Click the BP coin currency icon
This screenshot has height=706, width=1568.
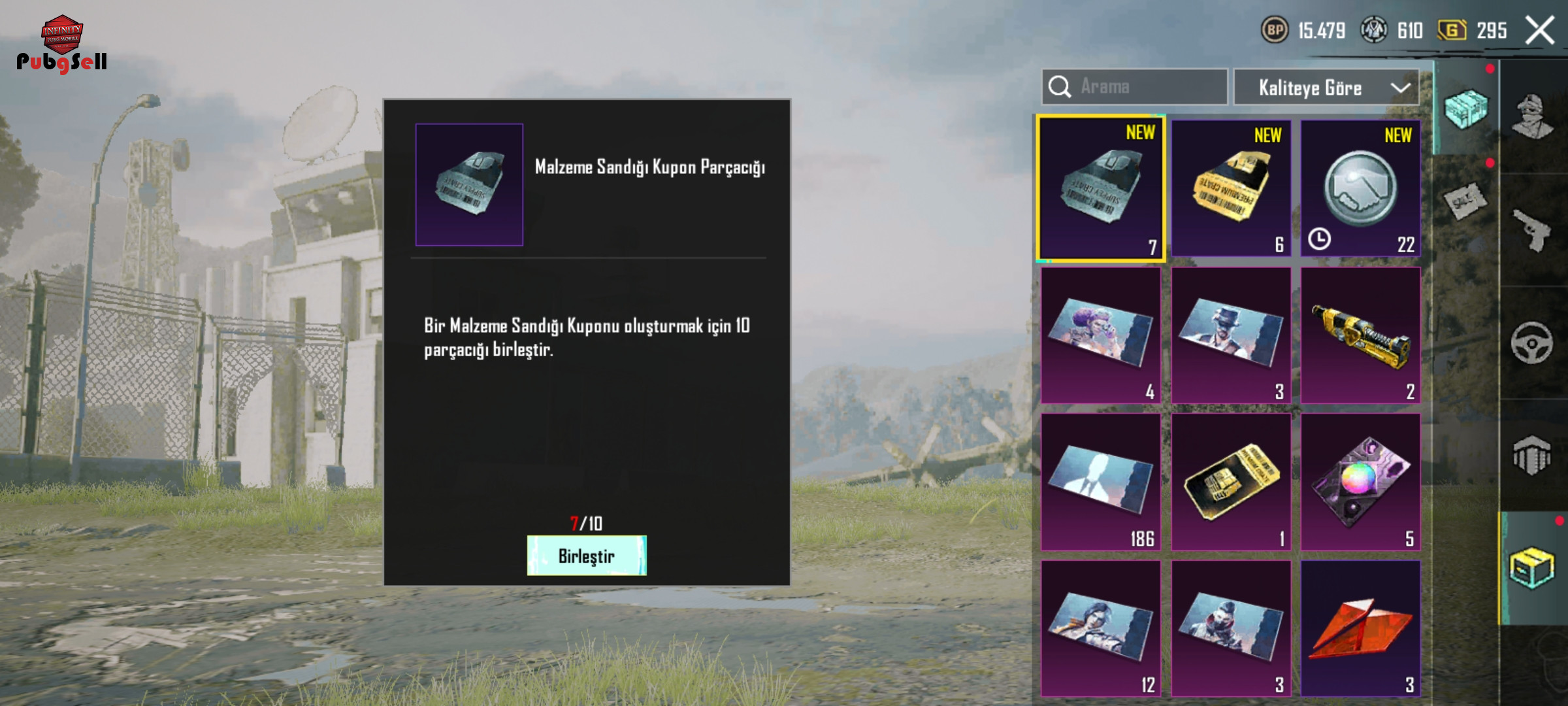coord(1275,30)
